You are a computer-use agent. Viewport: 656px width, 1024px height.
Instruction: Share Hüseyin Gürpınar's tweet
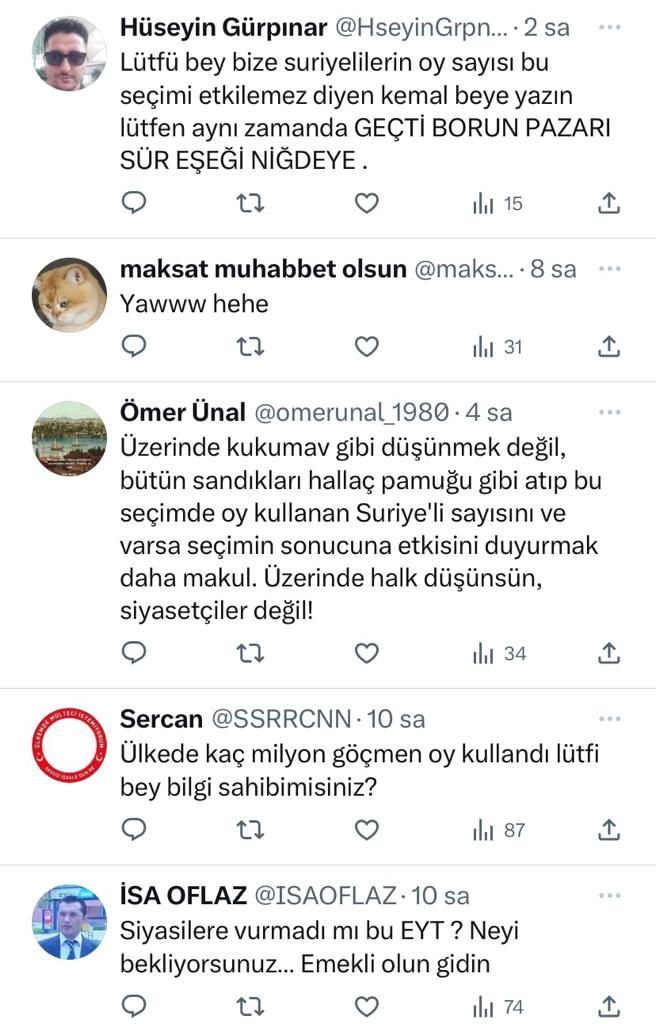tap(608, 203)
